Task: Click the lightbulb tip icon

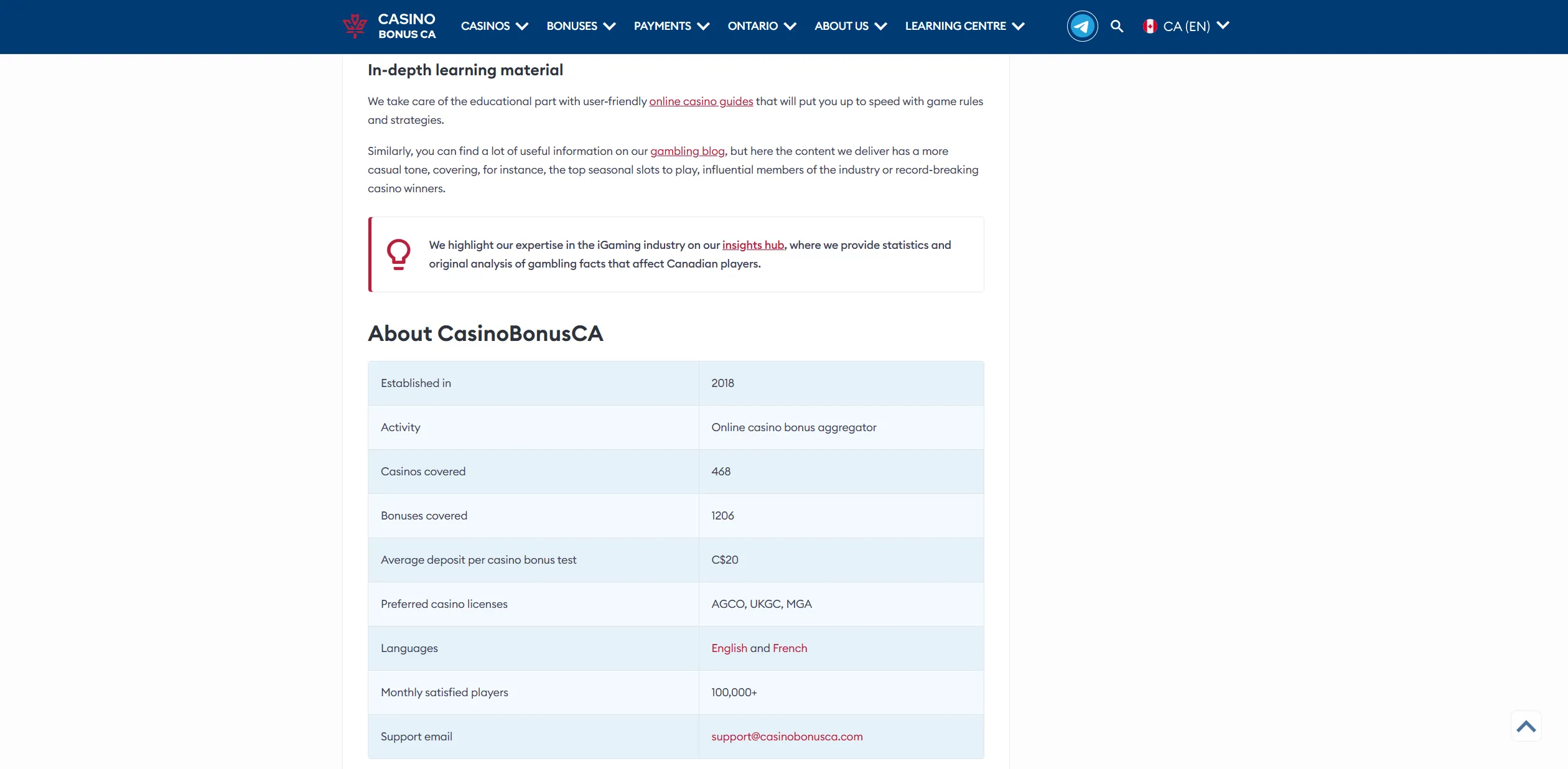Action: pos(398,254)
